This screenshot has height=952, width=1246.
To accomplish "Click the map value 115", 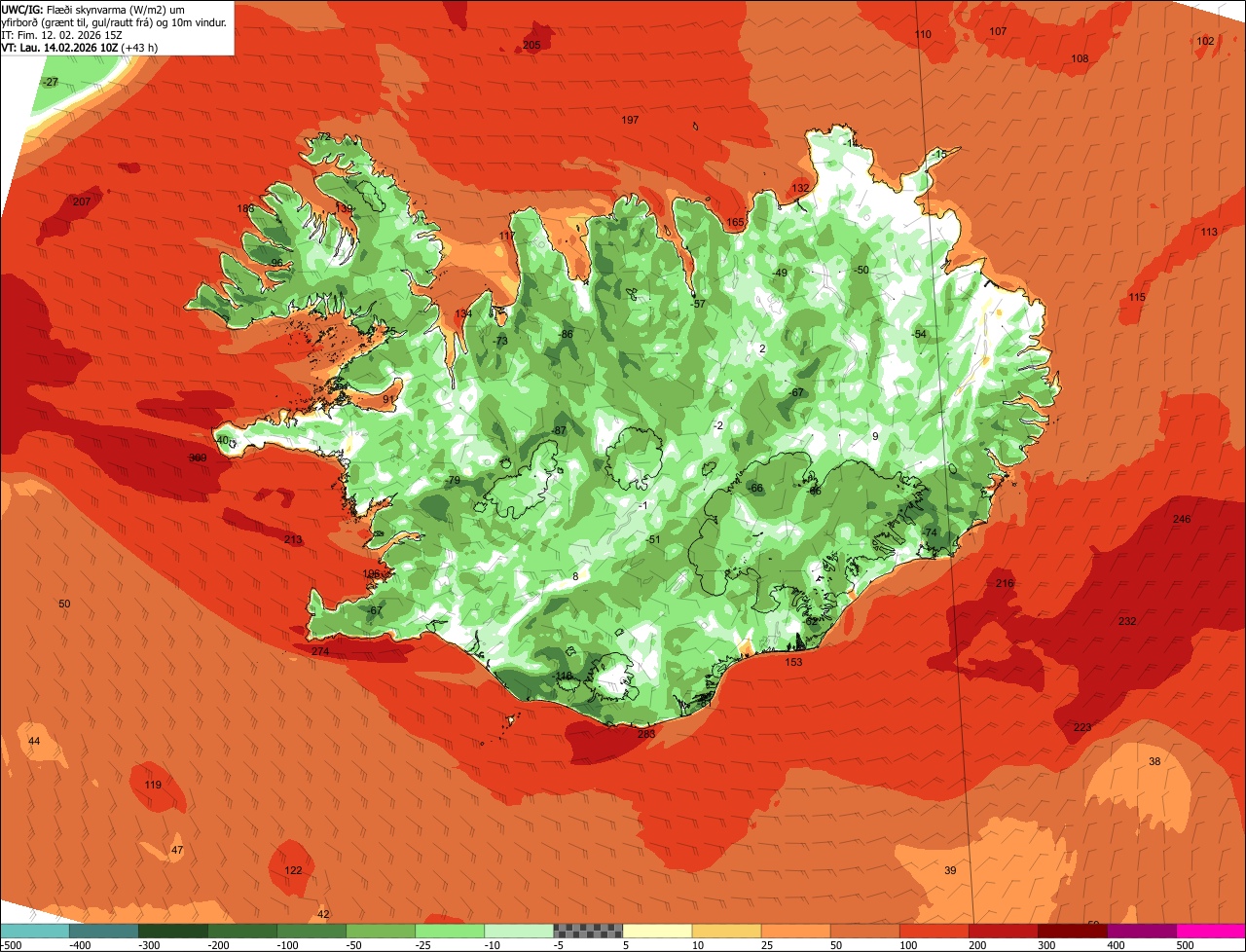I will pyautogui.click(x=1137, y=298).
